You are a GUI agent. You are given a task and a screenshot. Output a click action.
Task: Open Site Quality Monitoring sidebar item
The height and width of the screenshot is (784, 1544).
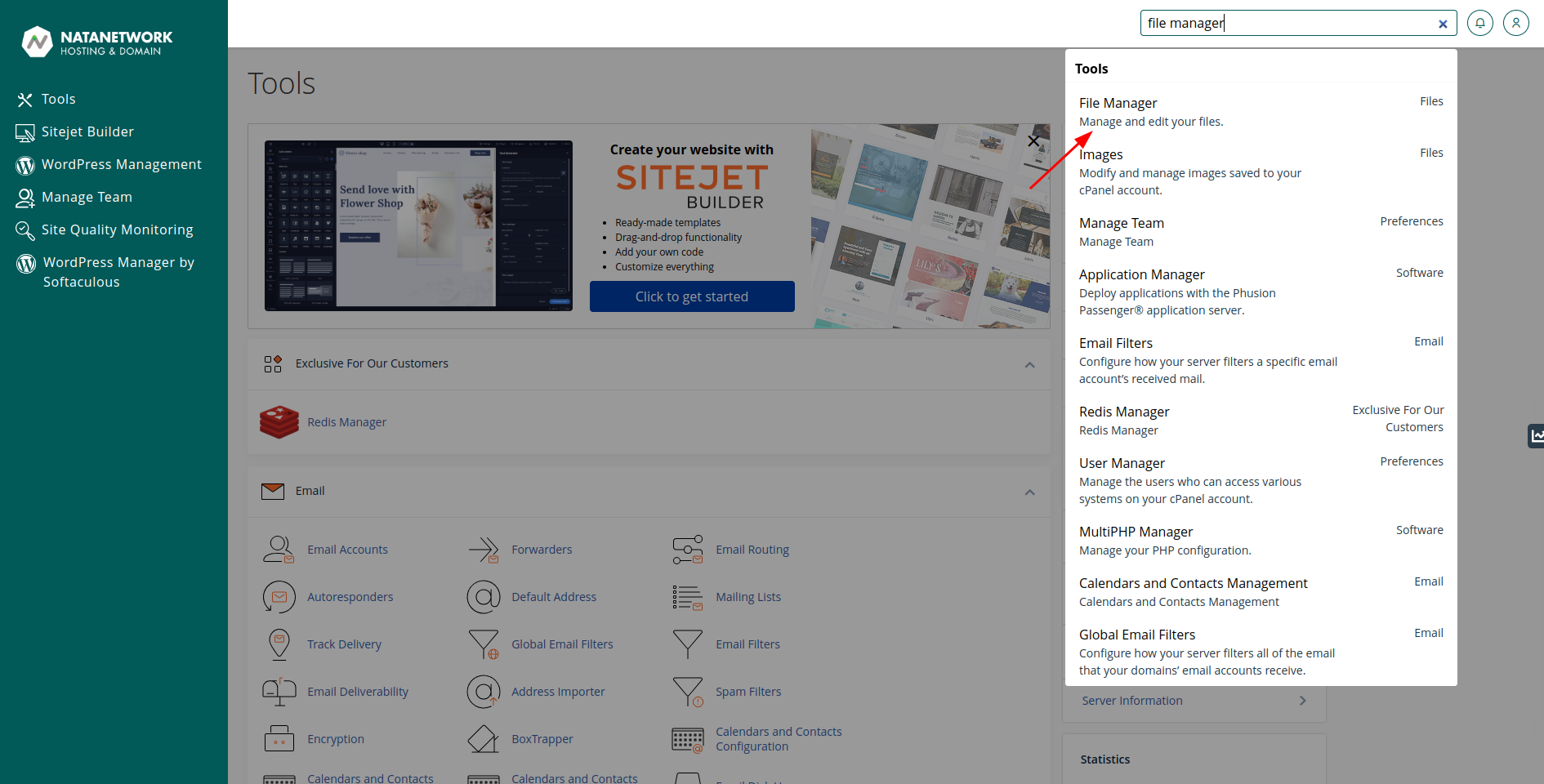(x=105, y=230)
